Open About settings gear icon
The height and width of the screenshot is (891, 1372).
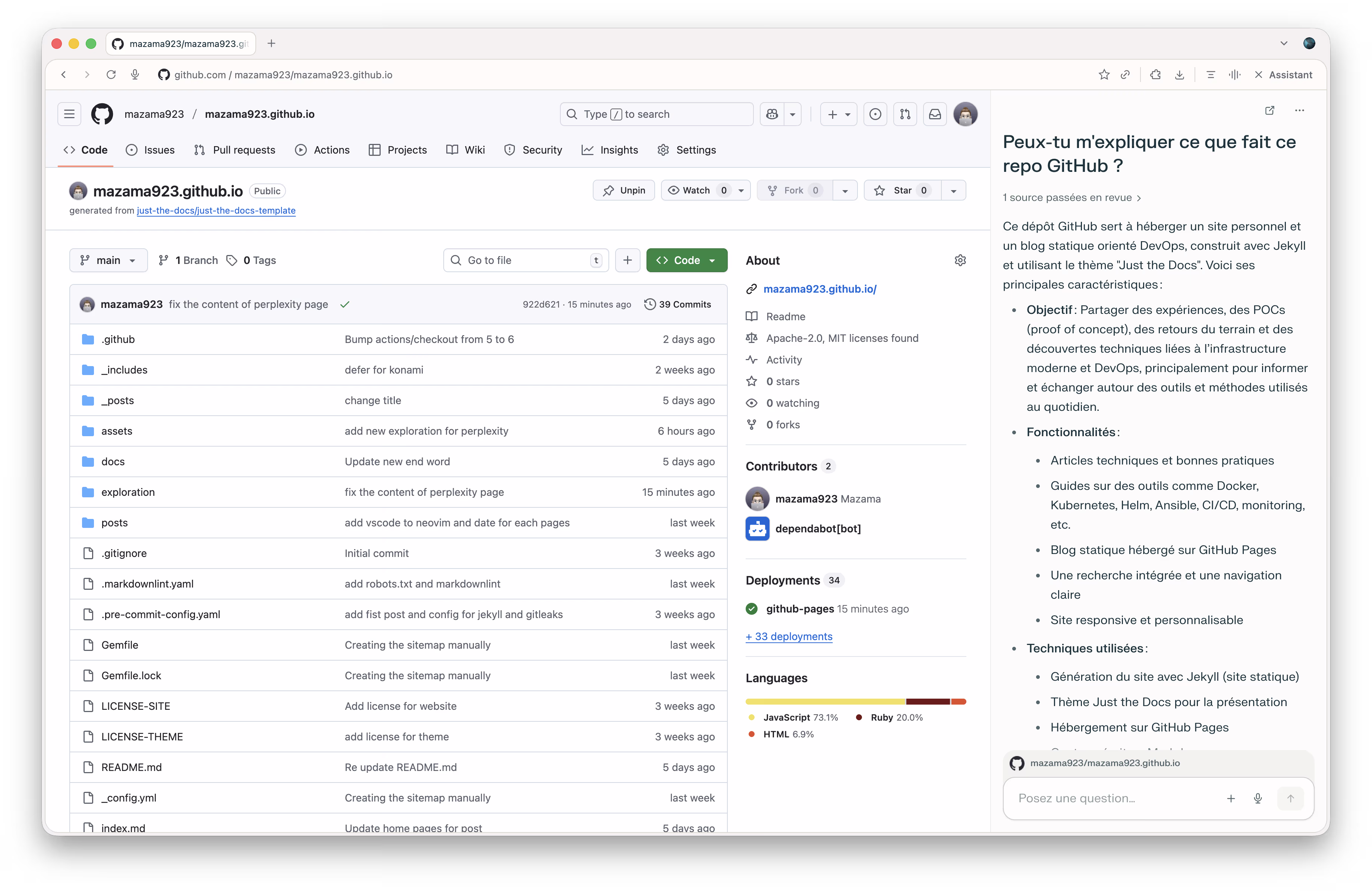960,261
